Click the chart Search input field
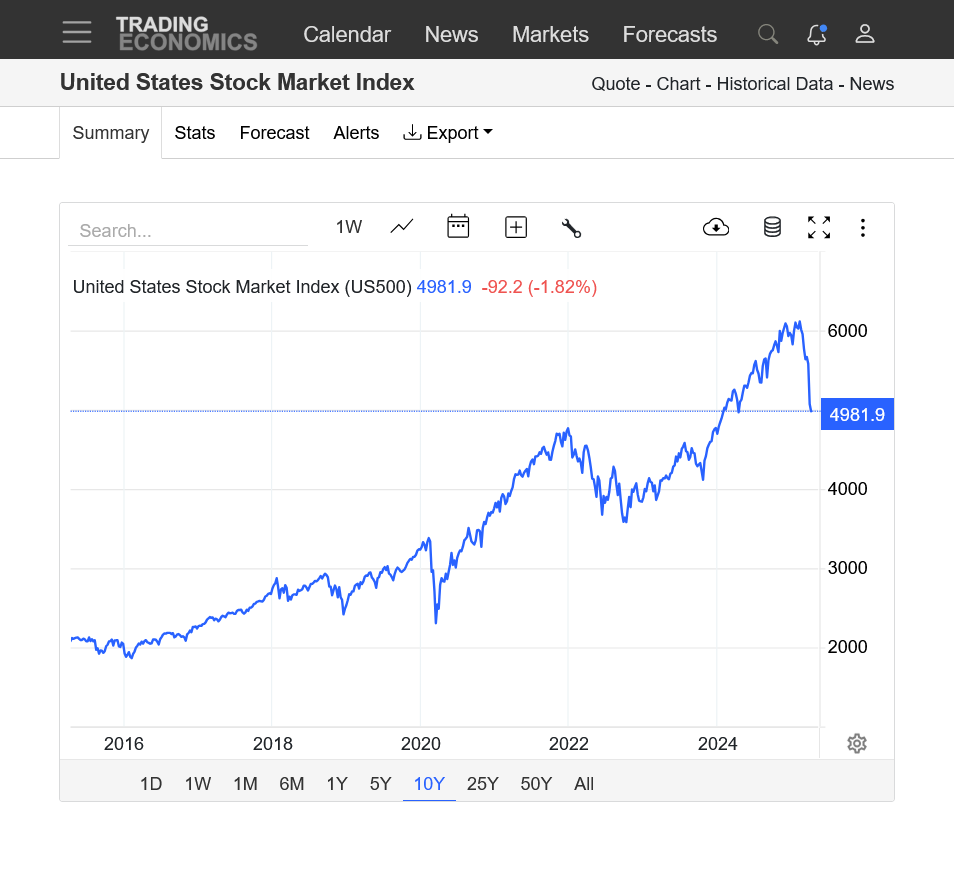Viewport: 954px width, 874px height. [188, 231]
